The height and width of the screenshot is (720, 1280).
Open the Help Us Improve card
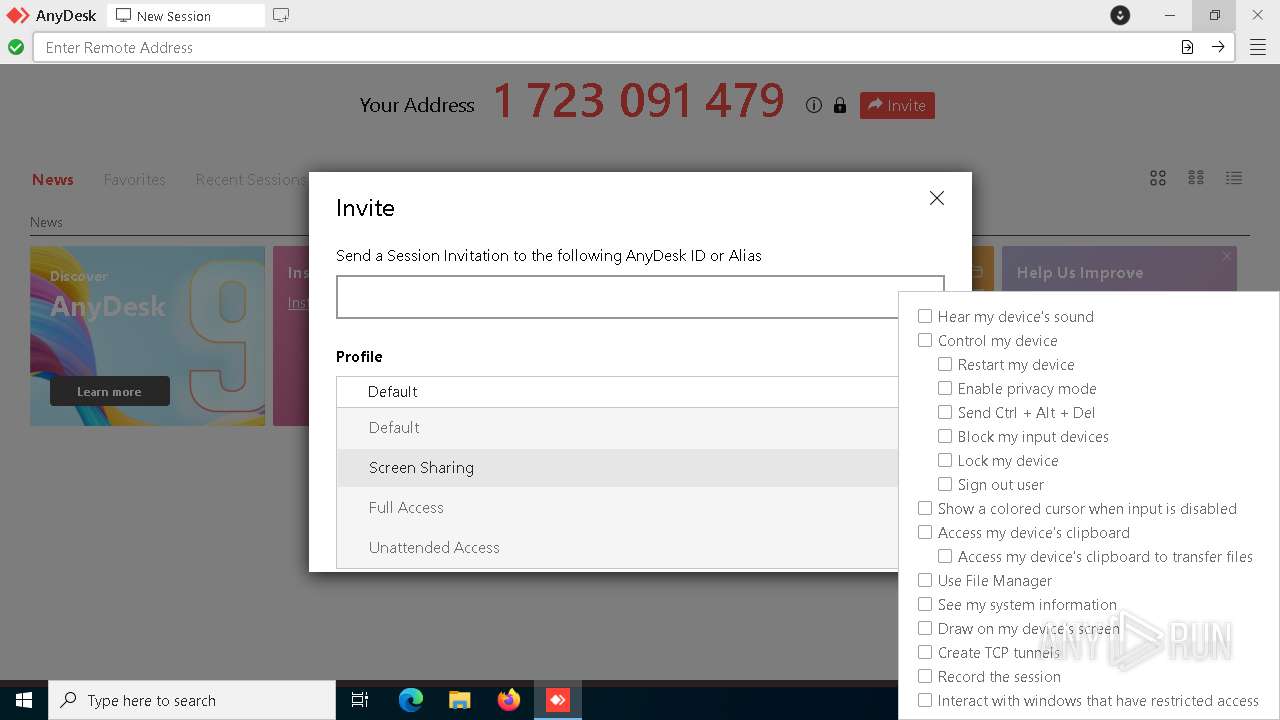pos(1119,269)
